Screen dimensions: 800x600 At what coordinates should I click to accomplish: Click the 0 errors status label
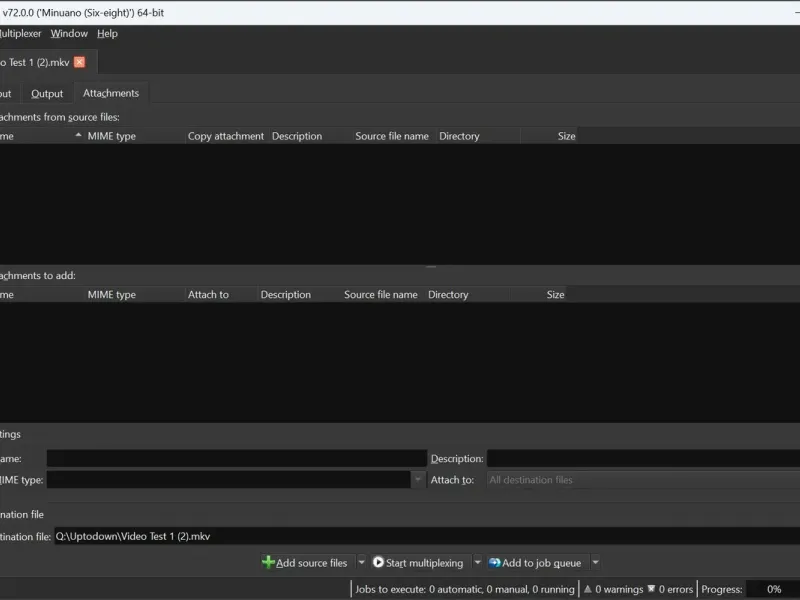(x=676, y=589)
